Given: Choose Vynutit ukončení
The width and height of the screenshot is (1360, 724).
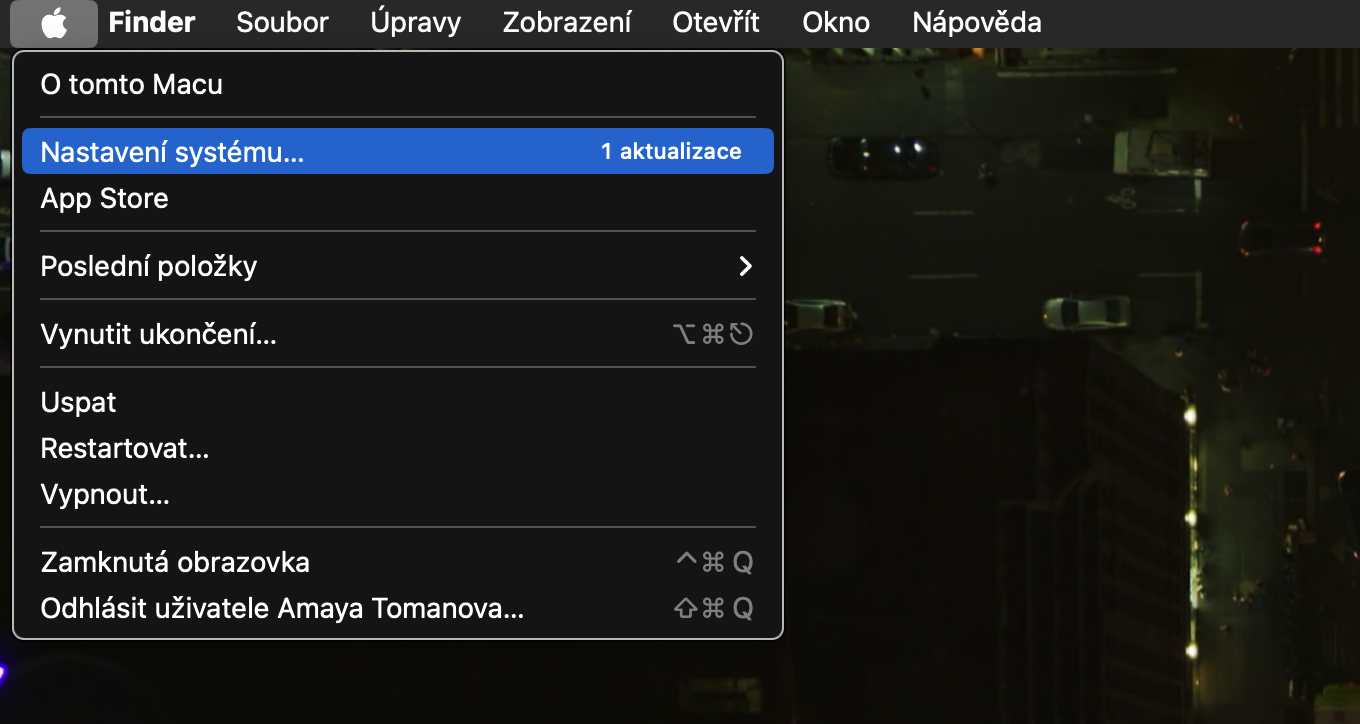Looking at the screenshot, I should click(x=397, y=334).
